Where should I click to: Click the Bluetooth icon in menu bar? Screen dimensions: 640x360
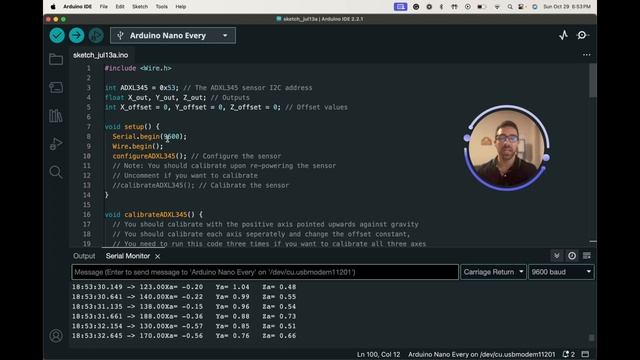coord(441,7)
